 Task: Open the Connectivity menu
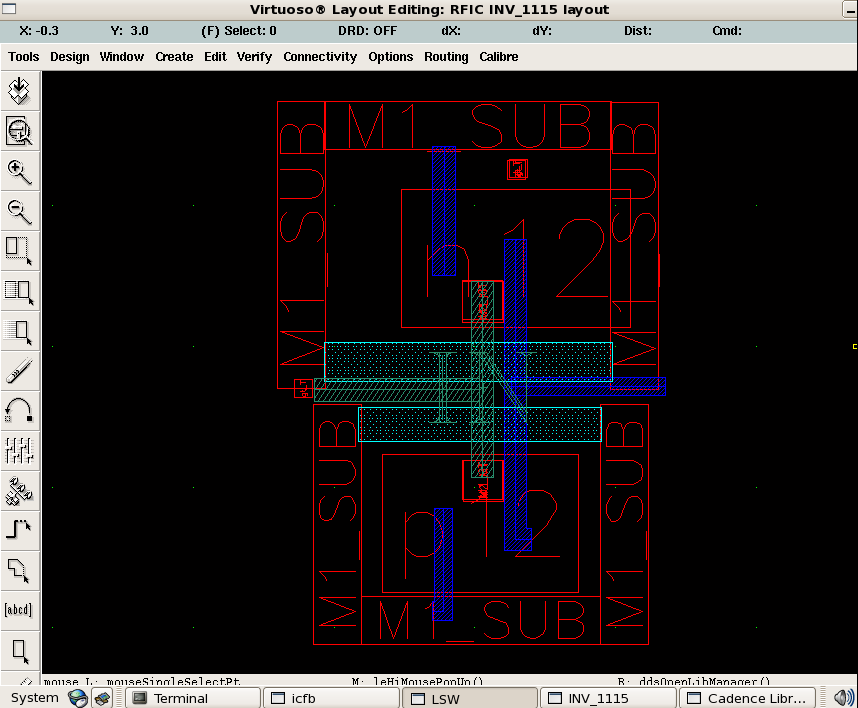(x=320, y=57)
